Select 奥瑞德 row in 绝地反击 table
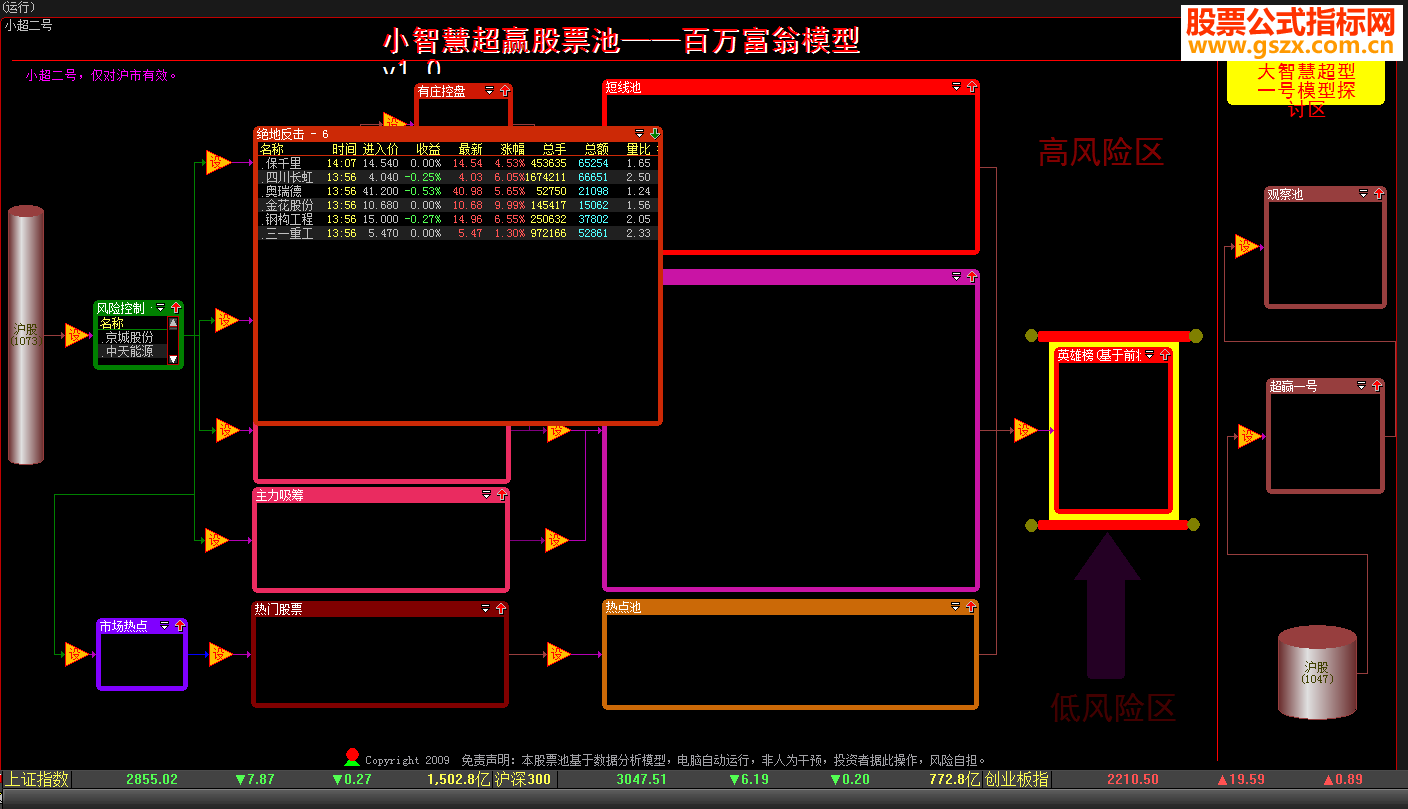The height and width of the screenshot is (809, 1408). [x=457, y=191]
